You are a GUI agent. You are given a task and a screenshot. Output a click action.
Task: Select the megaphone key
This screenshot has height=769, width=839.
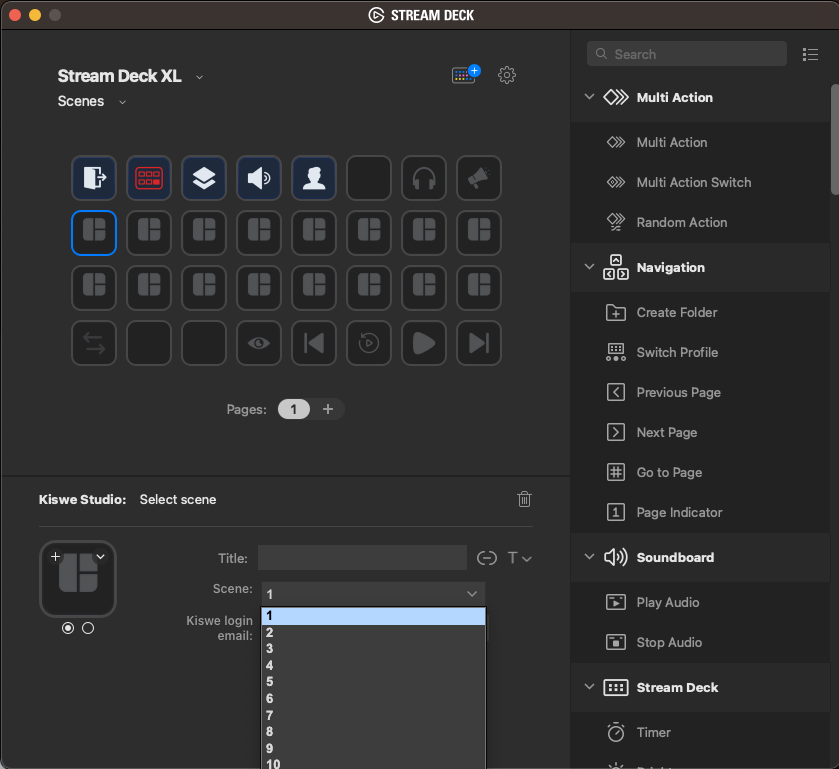tap(479, 178)
